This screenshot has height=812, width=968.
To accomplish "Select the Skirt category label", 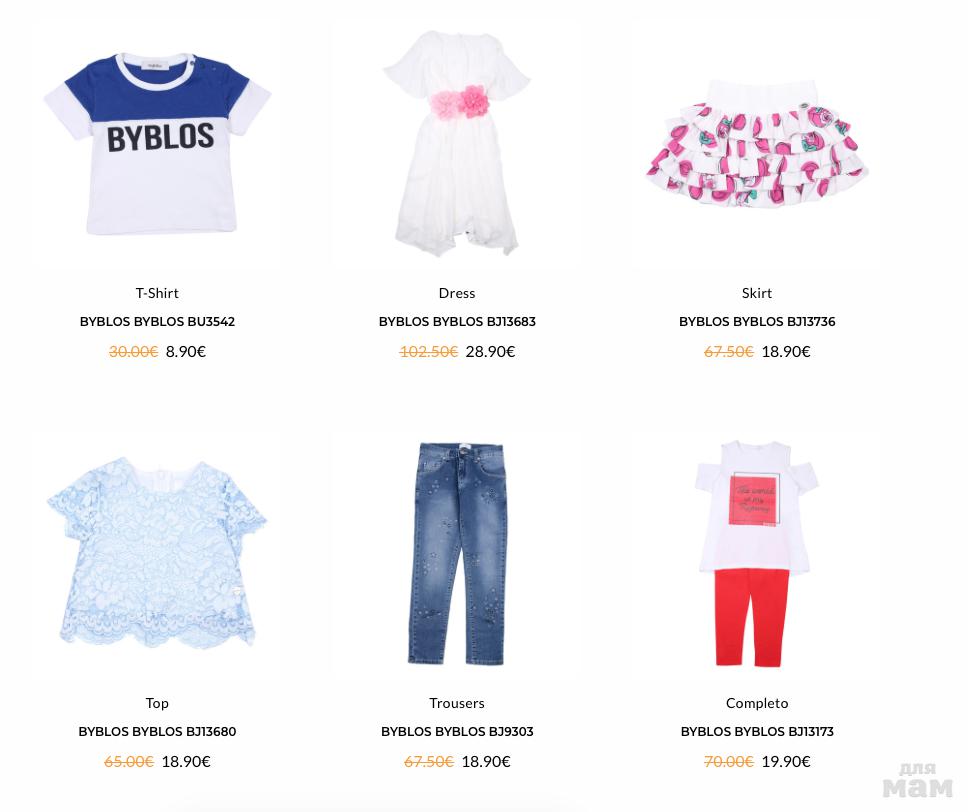I will click(757, 293).
